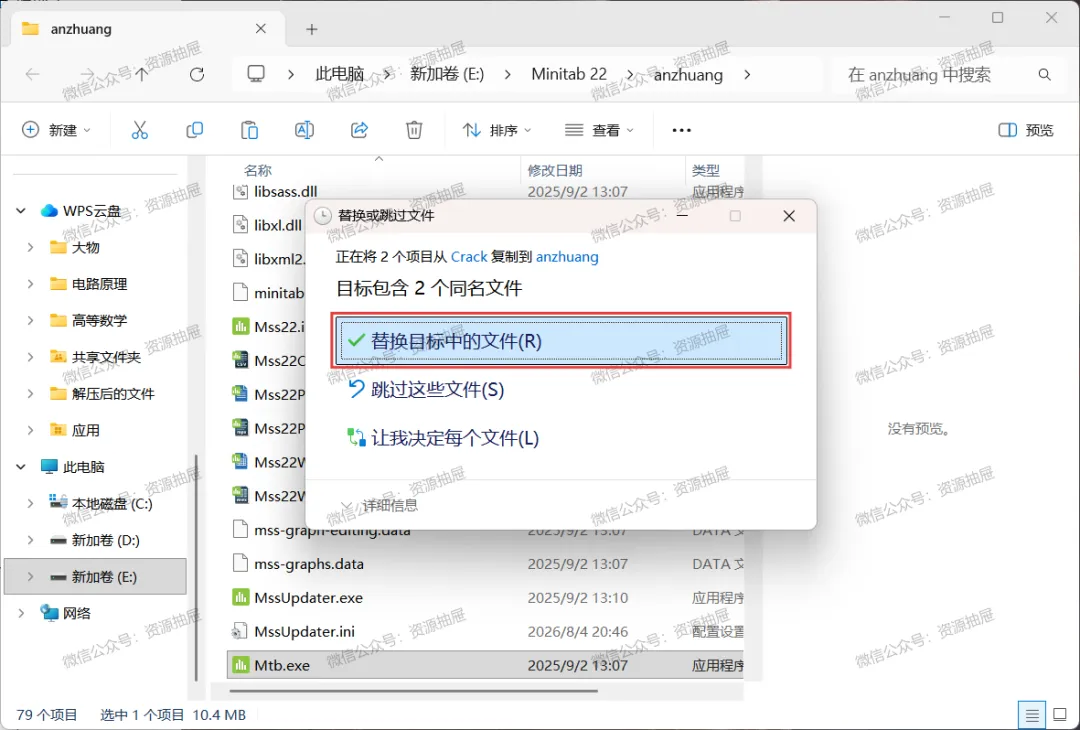Click the search magnifier icon
1080x730 pixels.
point(1045,74)
